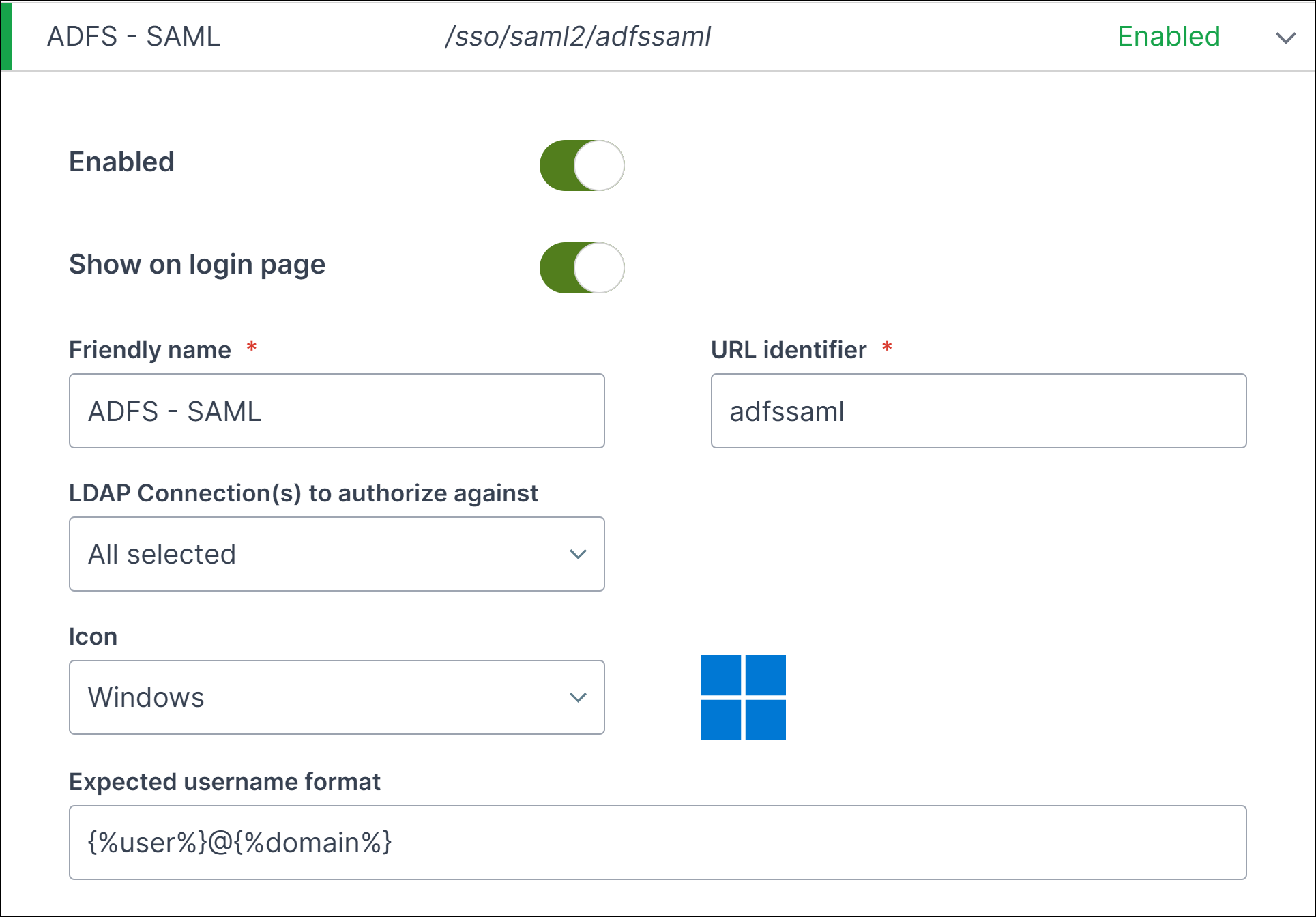Click the dropdown arrow in Icon selector
The width and height of the screenshot is (1316, 917).
[x=578, y=697]
